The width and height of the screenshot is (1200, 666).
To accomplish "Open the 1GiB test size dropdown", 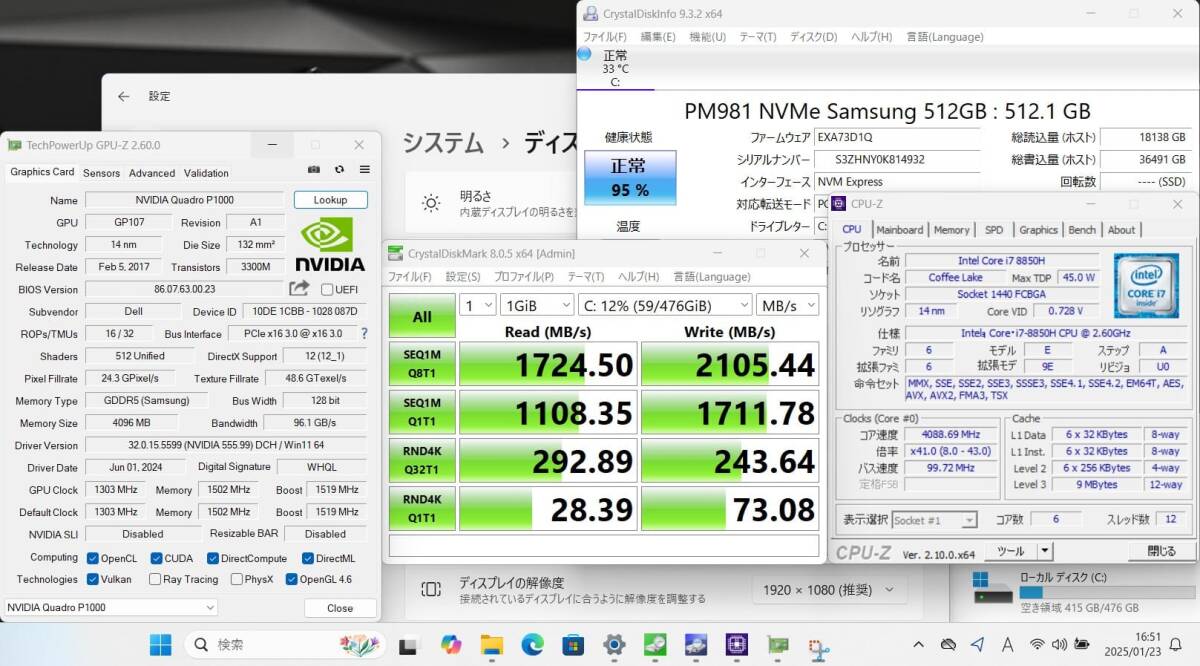I will point(536,305).
